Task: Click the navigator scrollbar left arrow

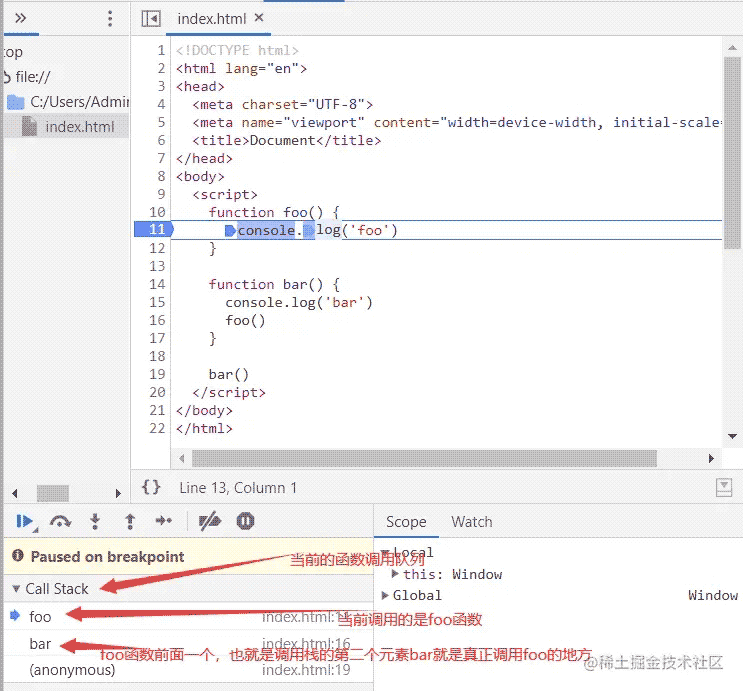Action: (15, 493)
